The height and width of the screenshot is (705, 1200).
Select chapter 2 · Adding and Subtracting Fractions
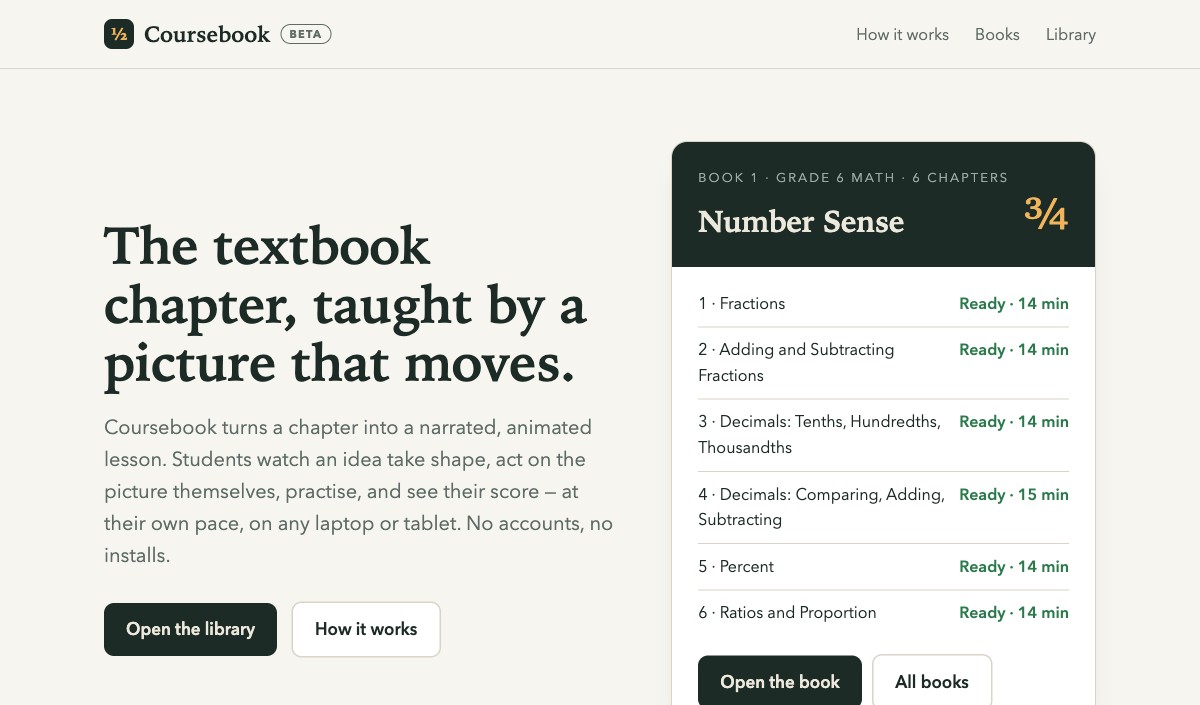pos(883,363)
